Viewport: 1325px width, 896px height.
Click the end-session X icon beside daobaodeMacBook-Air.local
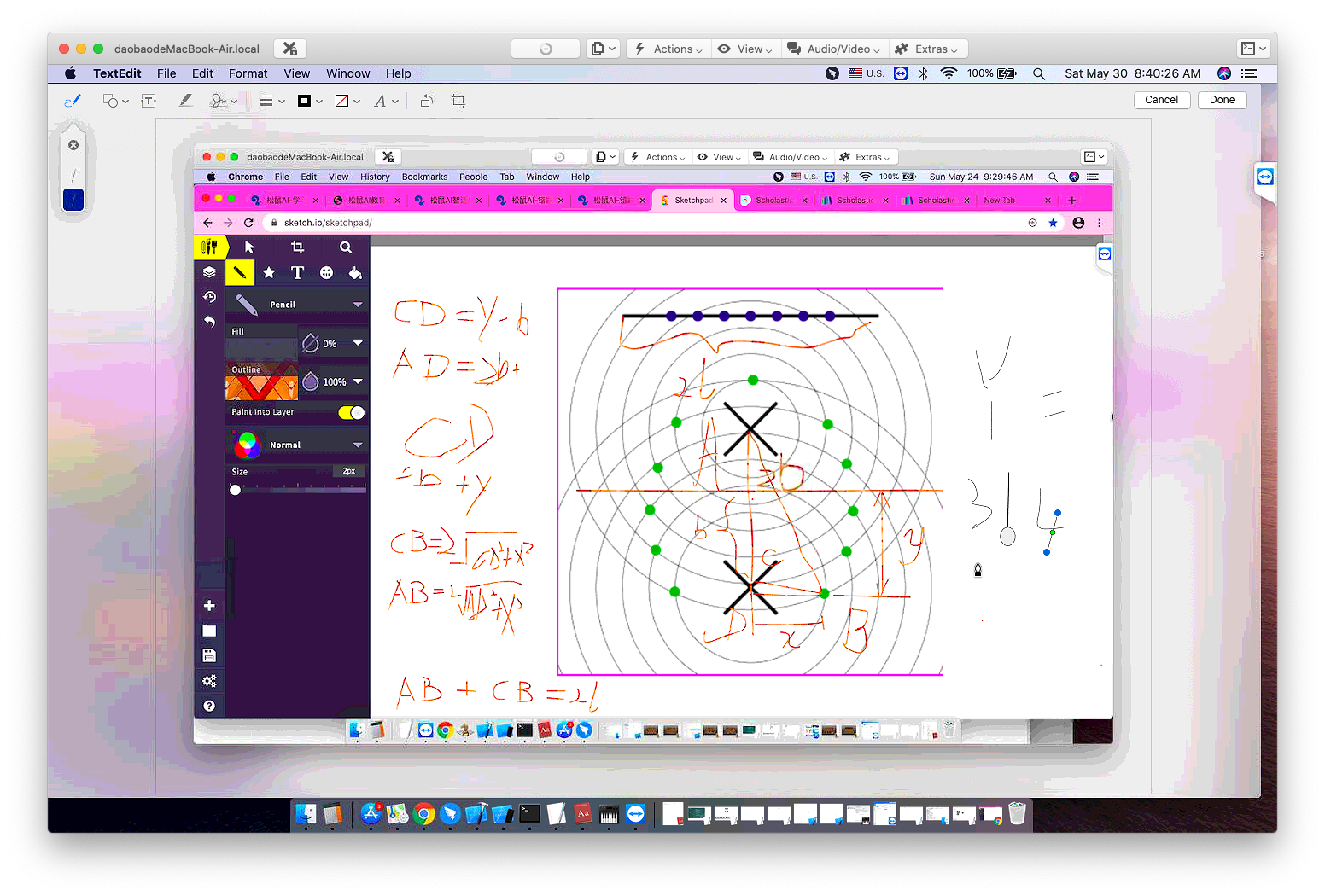[x=290, y=49]
